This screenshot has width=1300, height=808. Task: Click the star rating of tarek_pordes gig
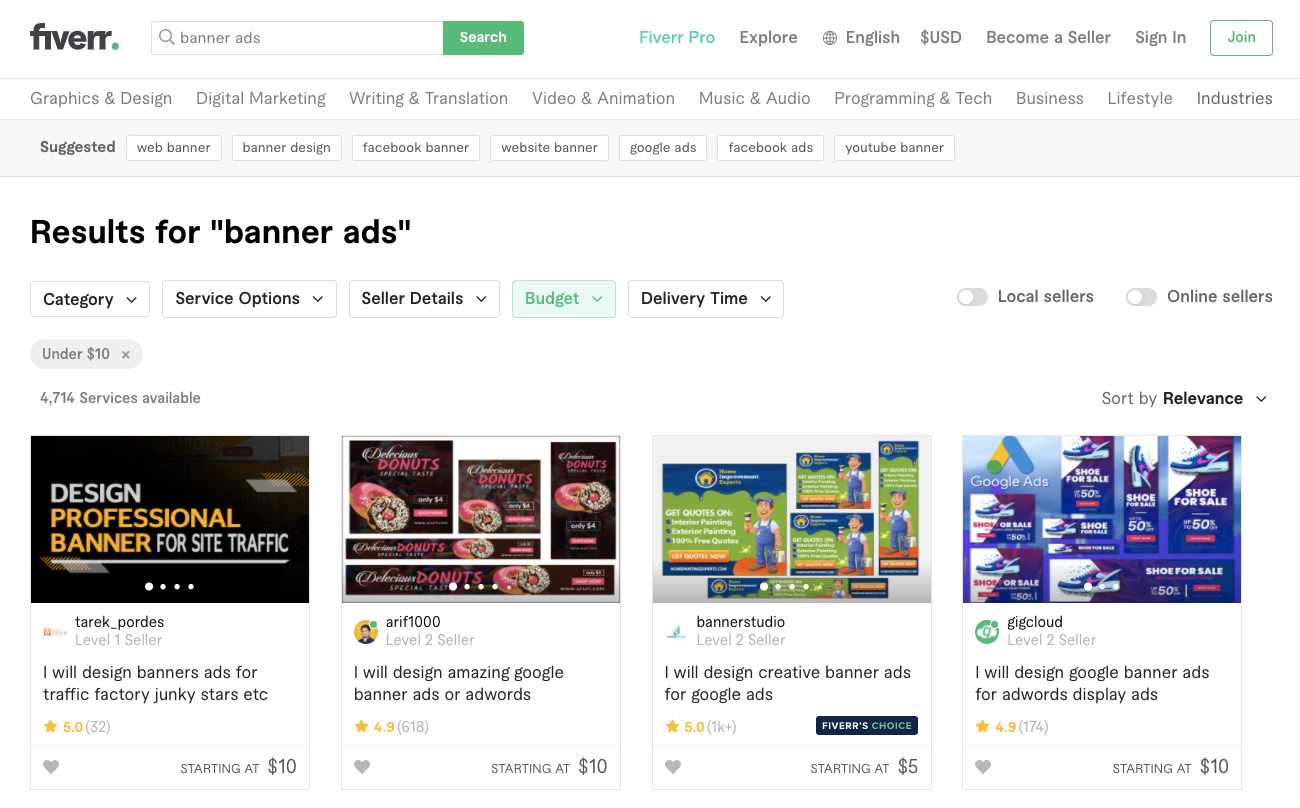click(x=76, y=727)
